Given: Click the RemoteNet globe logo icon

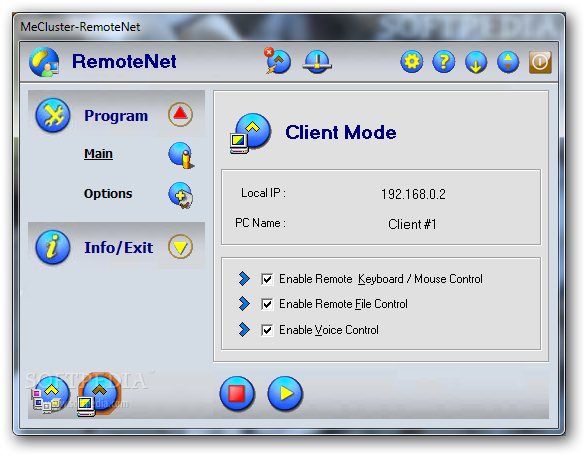Looking at the screenshot, I should click(x=44, y=62).
